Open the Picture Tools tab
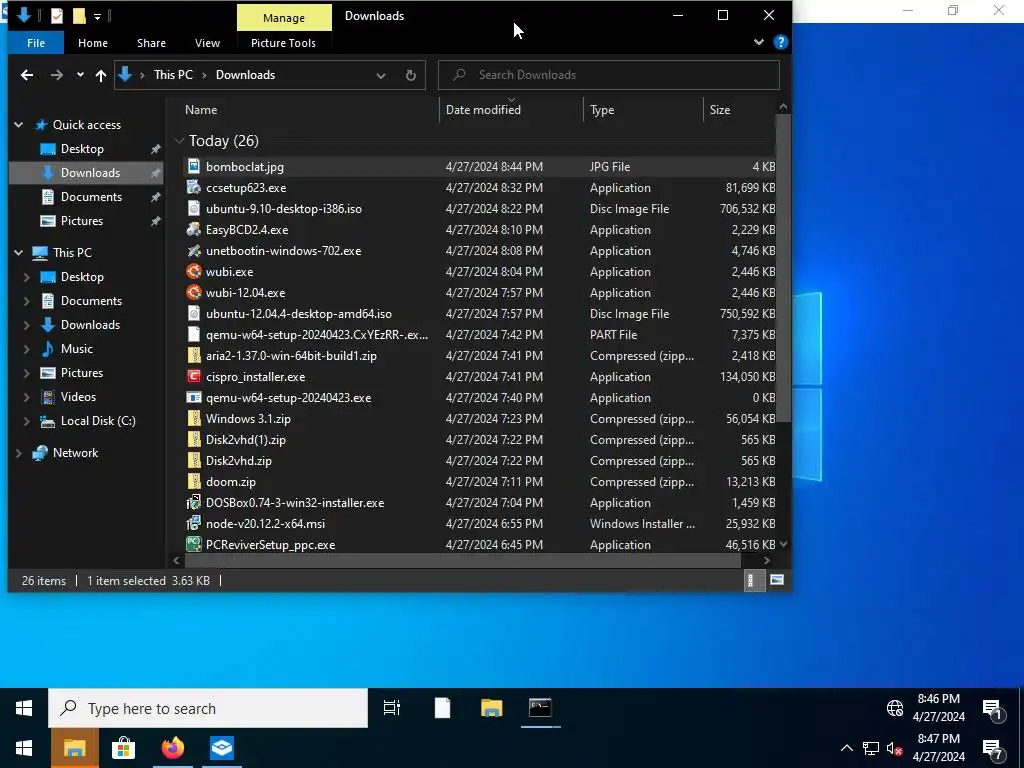1024x768 pixels. pos(283,42)
